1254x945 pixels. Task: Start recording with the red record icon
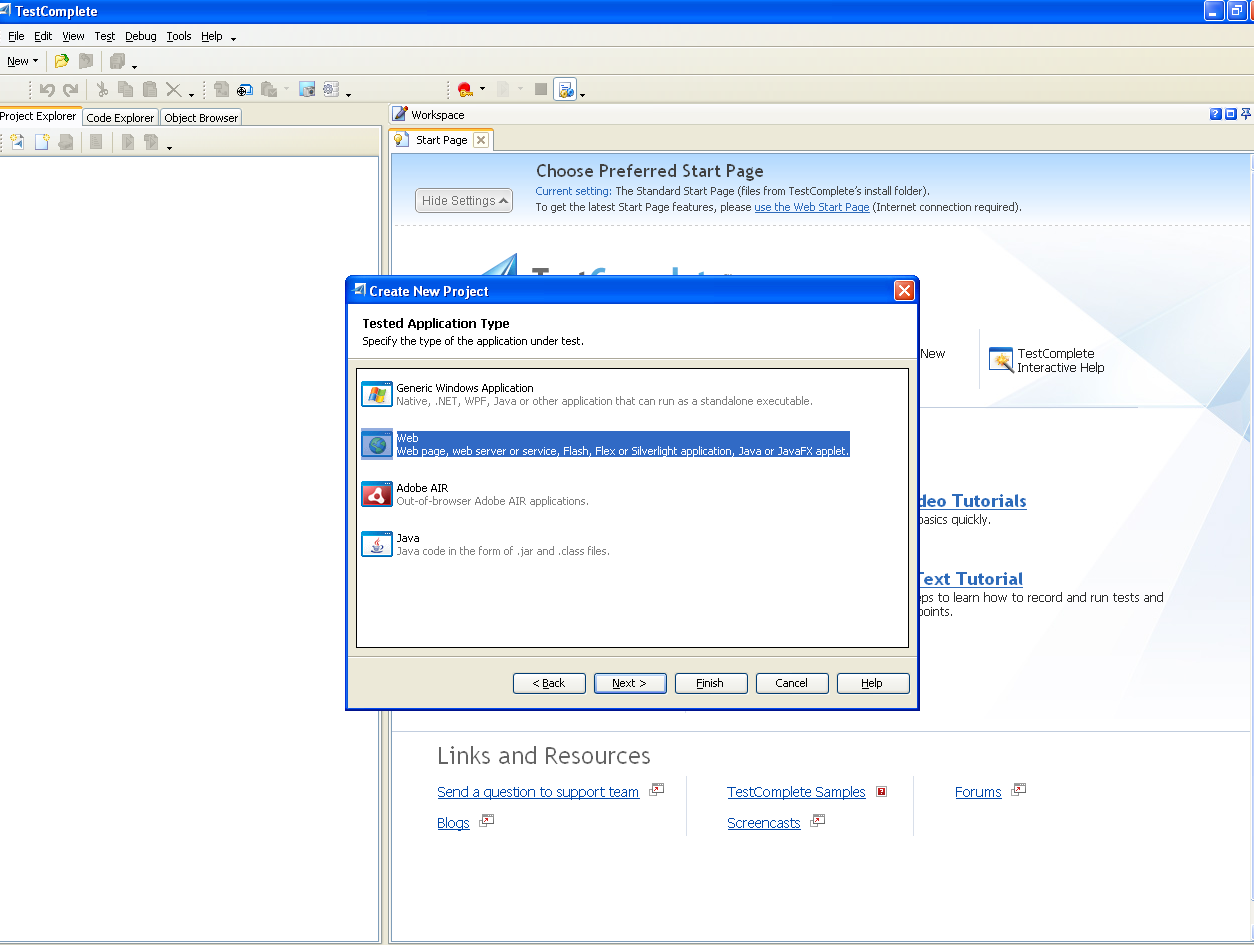(464, 89)
